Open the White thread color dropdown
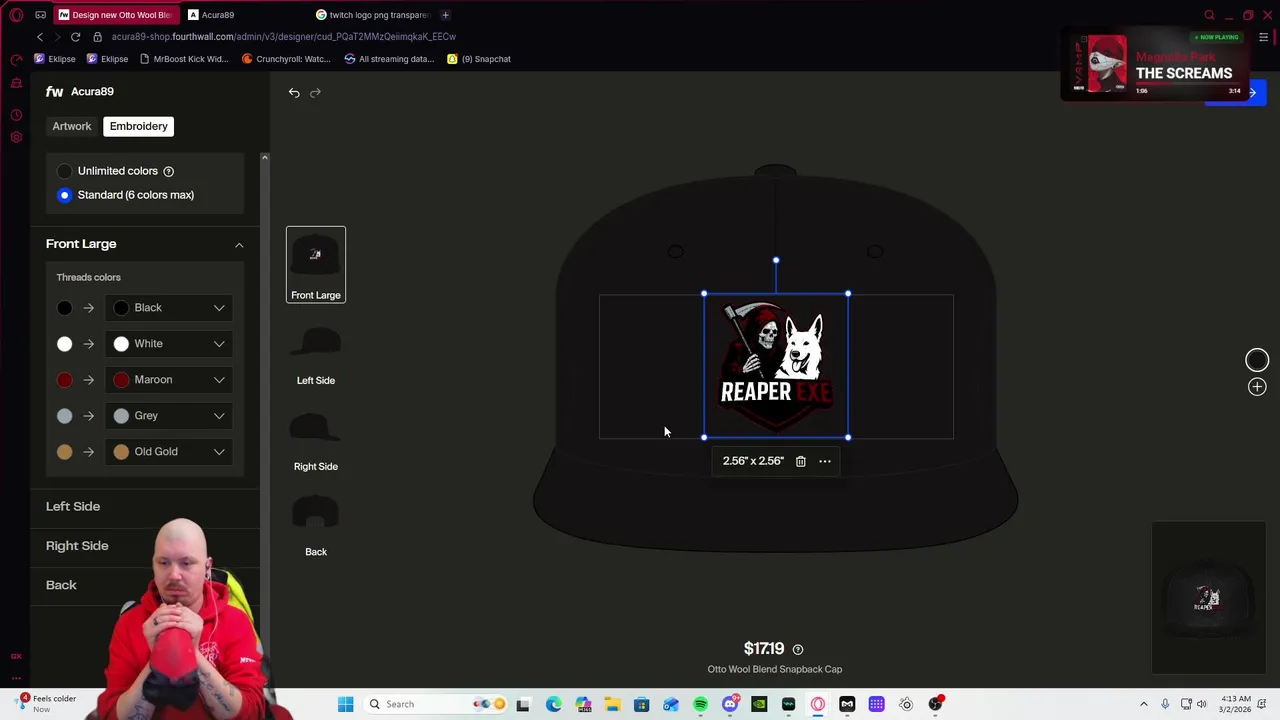The image size is (1280, 720). tap(169, 344)
